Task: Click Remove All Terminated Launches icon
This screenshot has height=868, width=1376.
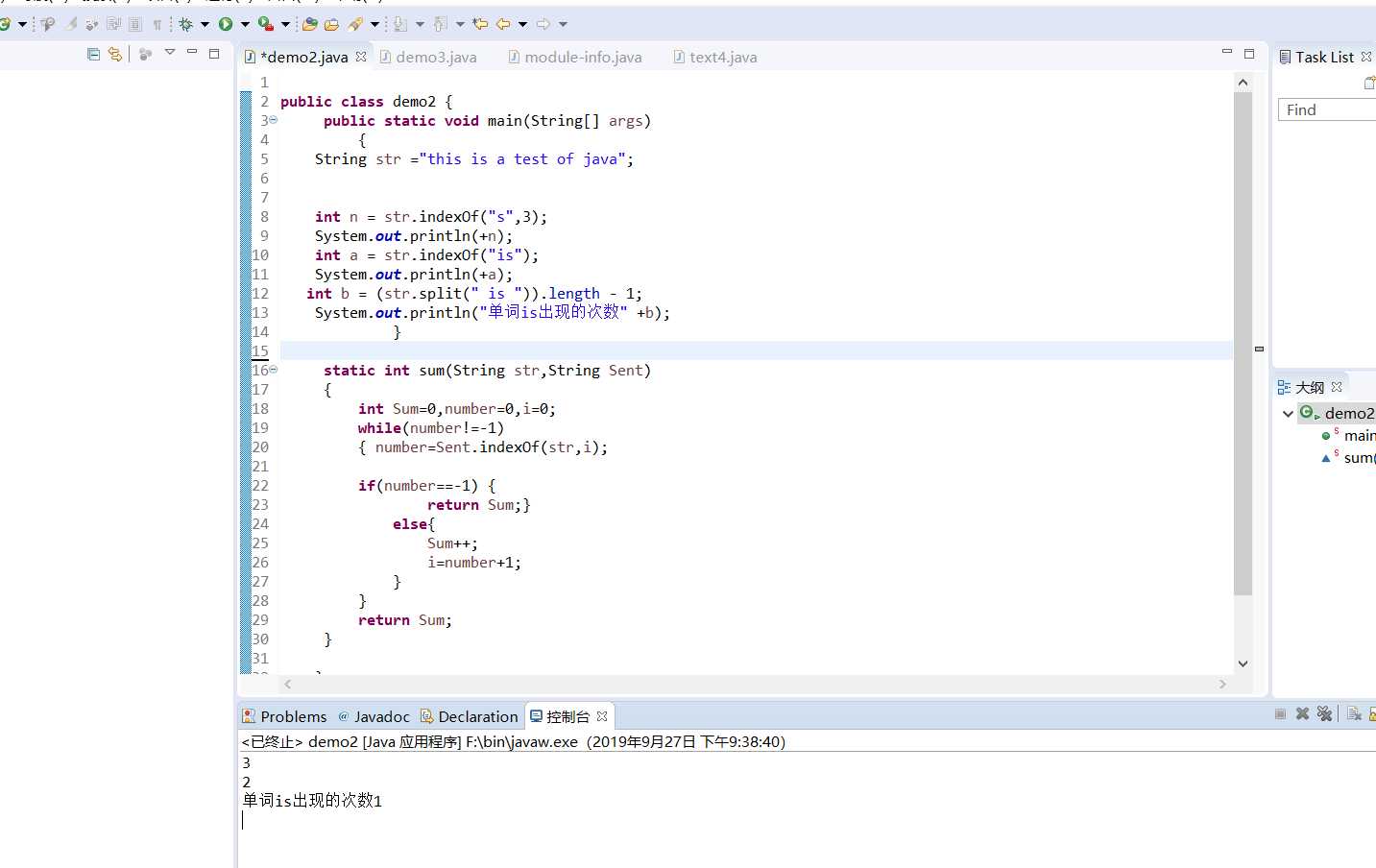Action: 1325,713
